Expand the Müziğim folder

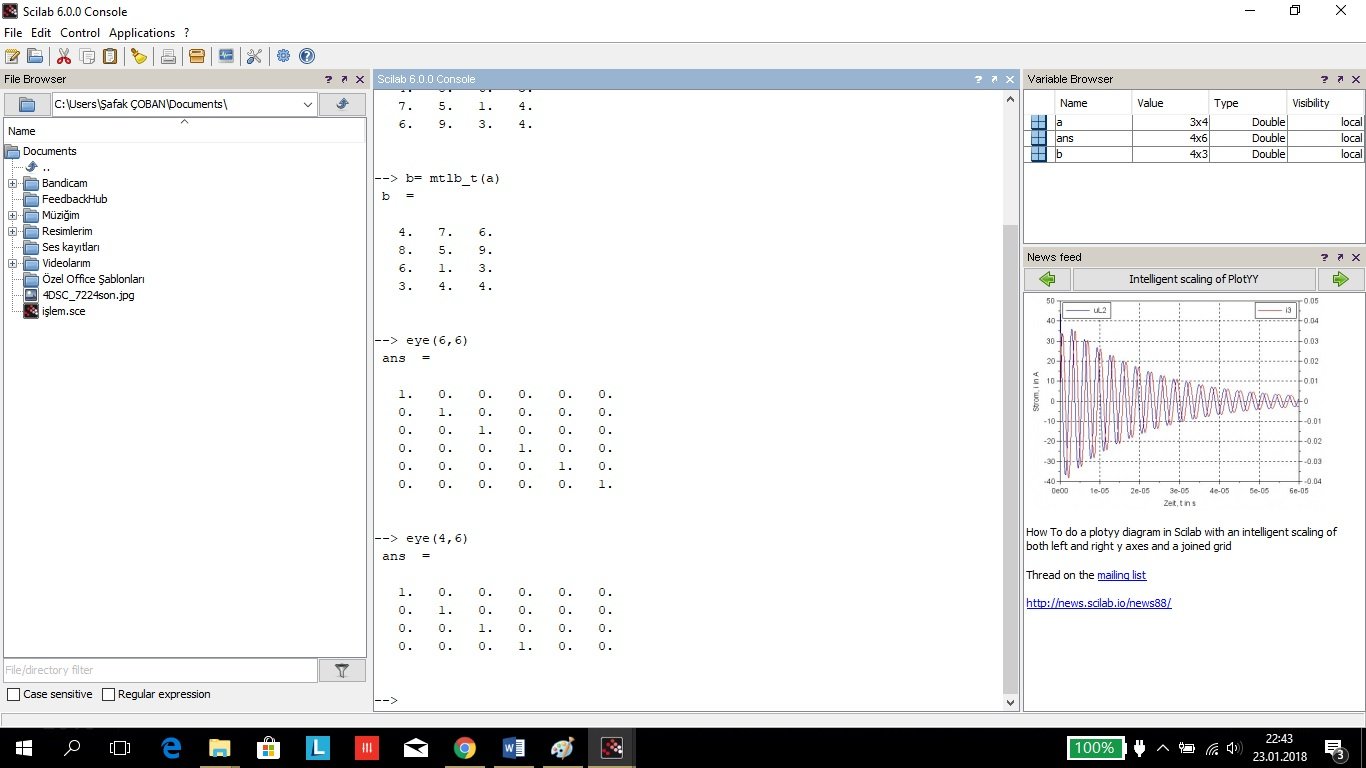pyautogui.click(x=12, y=215)
